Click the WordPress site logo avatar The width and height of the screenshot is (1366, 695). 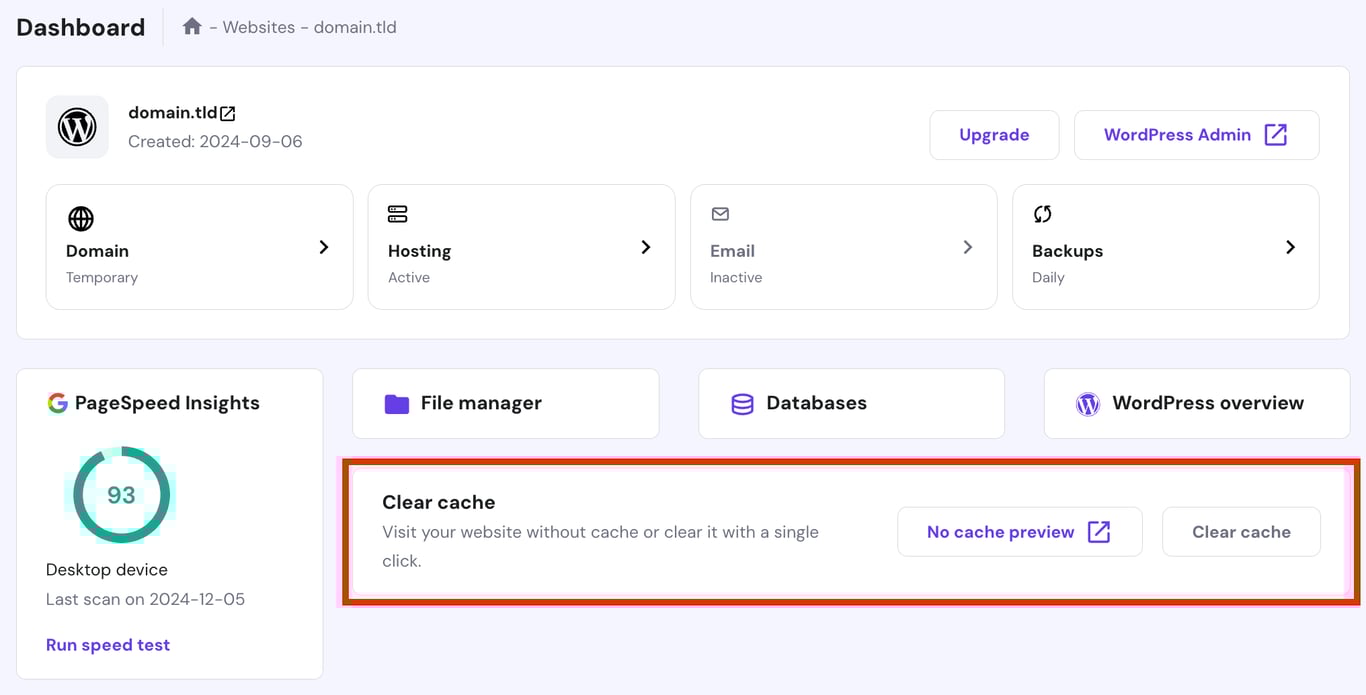pos(77,127)
